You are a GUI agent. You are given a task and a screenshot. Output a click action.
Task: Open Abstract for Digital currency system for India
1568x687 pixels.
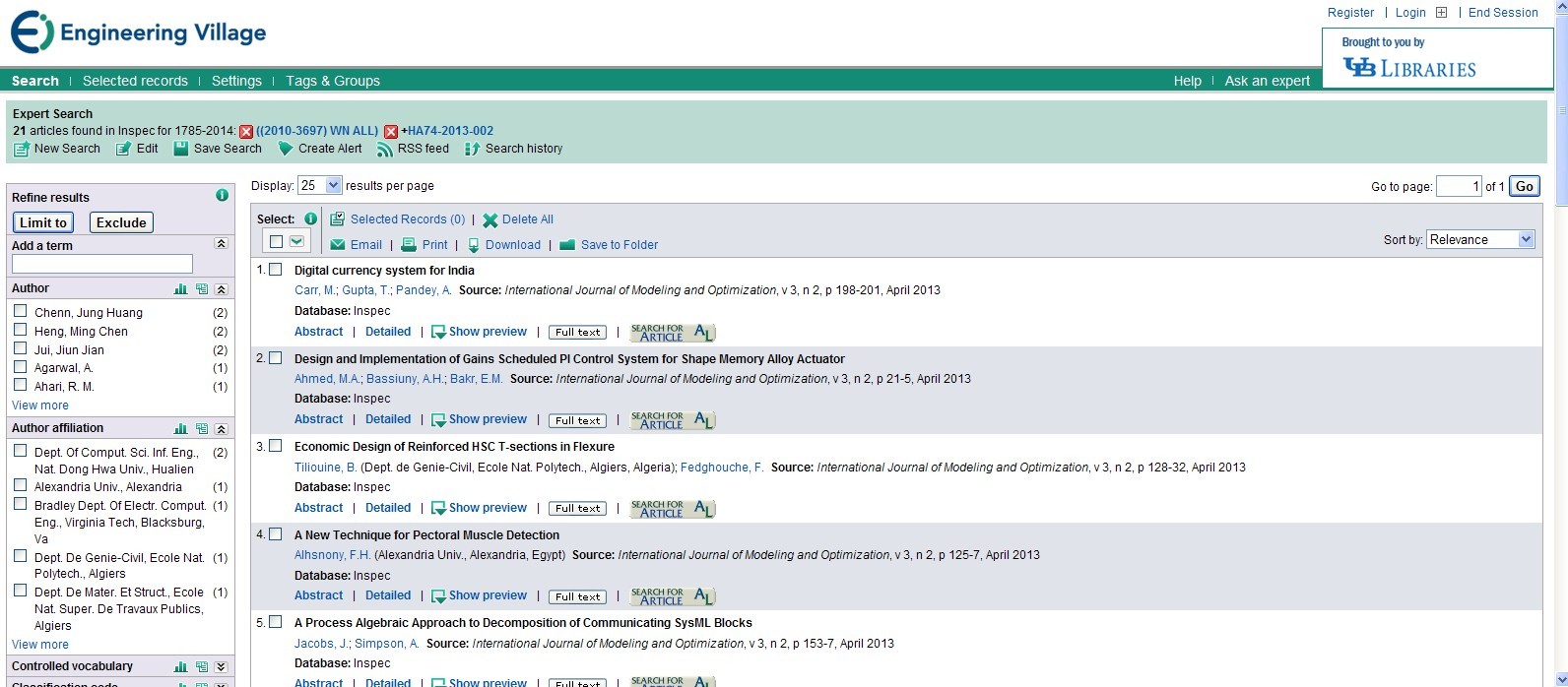[319, 332]
